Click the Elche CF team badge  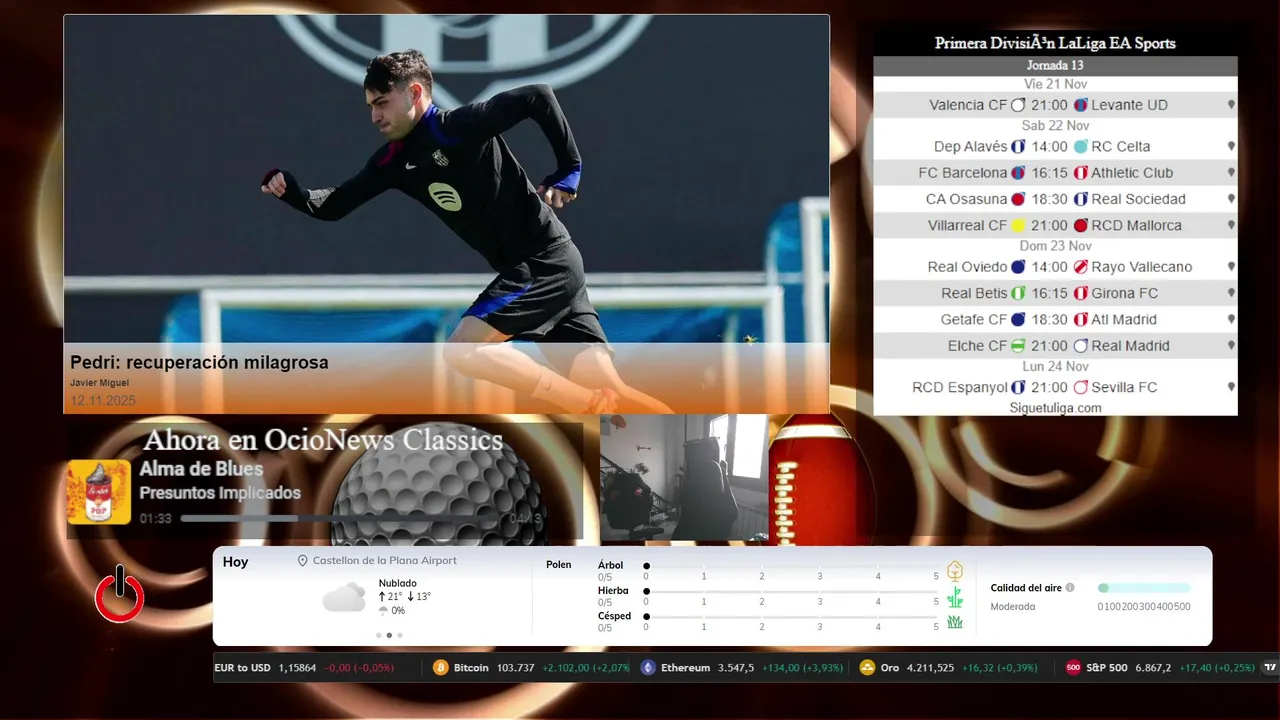click(1019, 346)
